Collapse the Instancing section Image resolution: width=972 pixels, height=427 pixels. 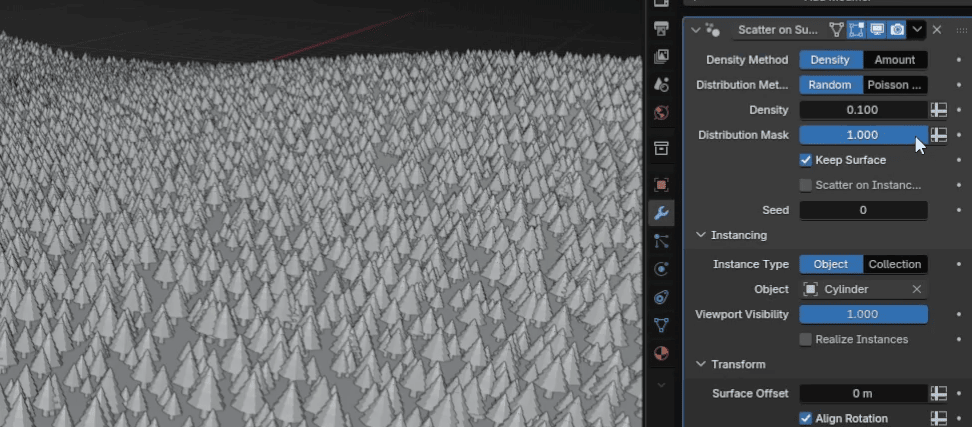click(701, 235)
